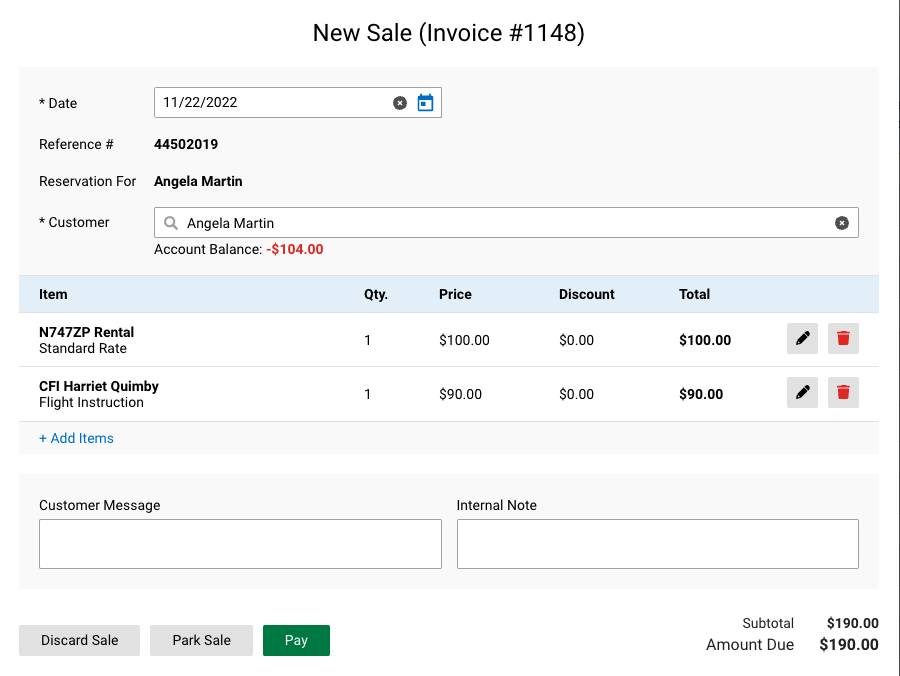Click reference number 44502019
This screenshot has width=900, height=676.
click(x=186, y=144)
